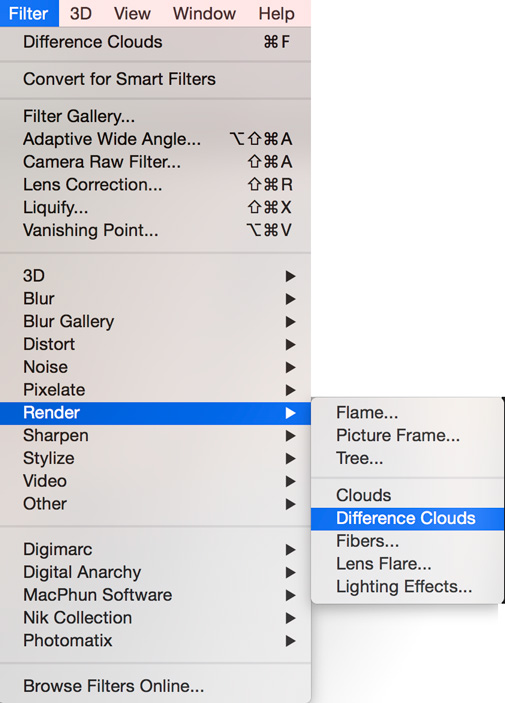Select Difference Clouds in Render submenu
The height and width of the screenshot is (703, 505).
pyautogui.click(x=407, y=518)
